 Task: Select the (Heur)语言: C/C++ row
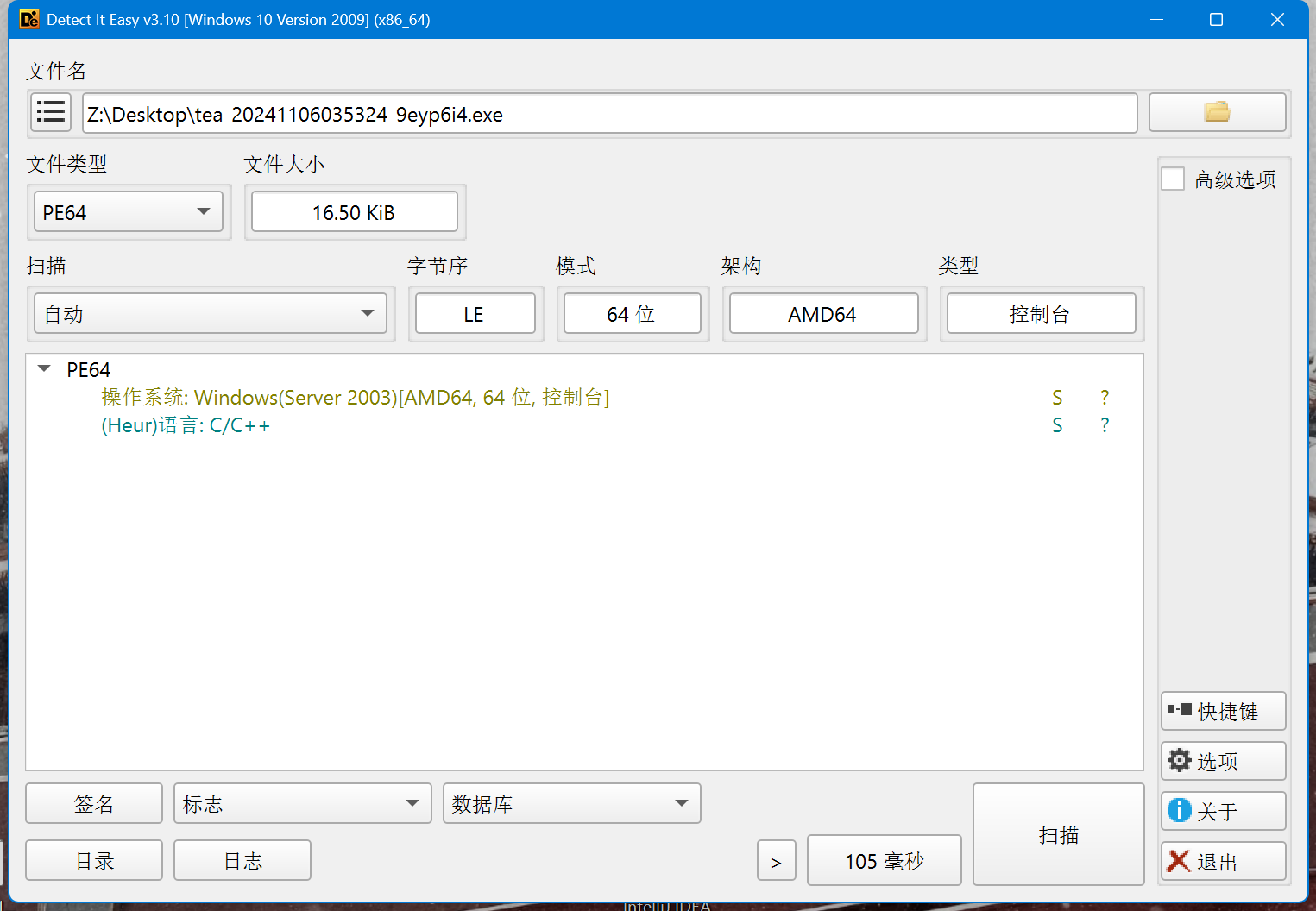[585, 425]
